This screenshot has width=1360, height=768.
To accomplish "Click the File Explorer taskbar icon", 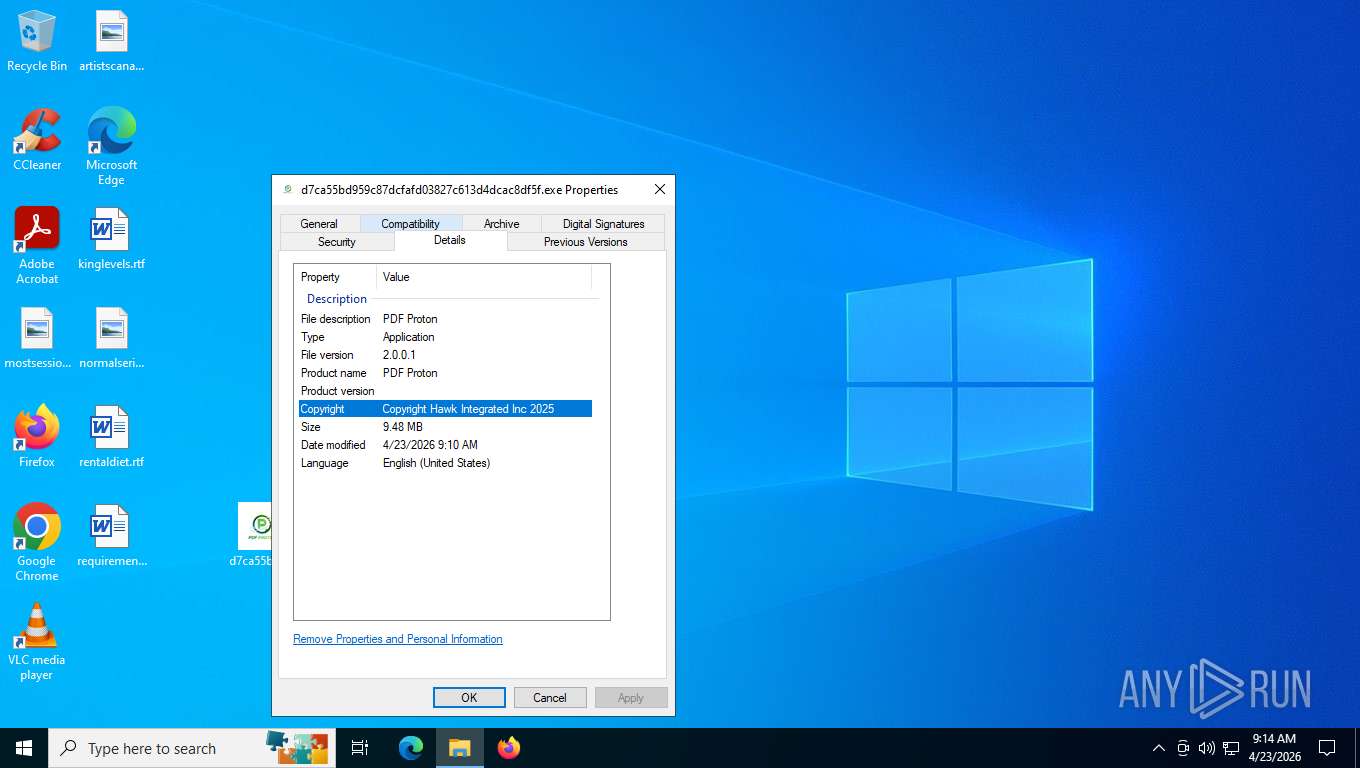I will (x=460, y=748).
